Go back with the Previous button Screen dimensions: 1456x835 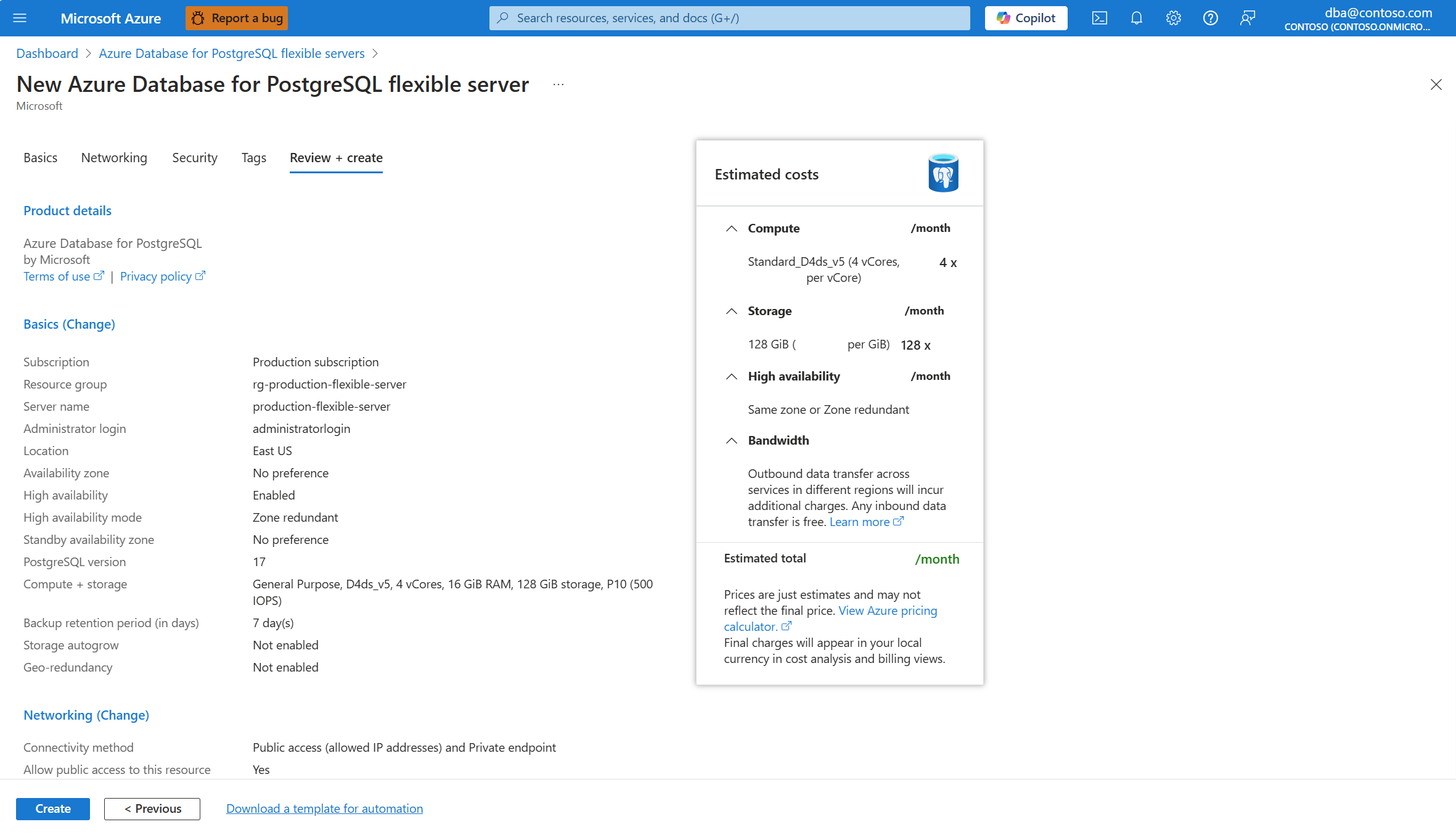[152, 808]
